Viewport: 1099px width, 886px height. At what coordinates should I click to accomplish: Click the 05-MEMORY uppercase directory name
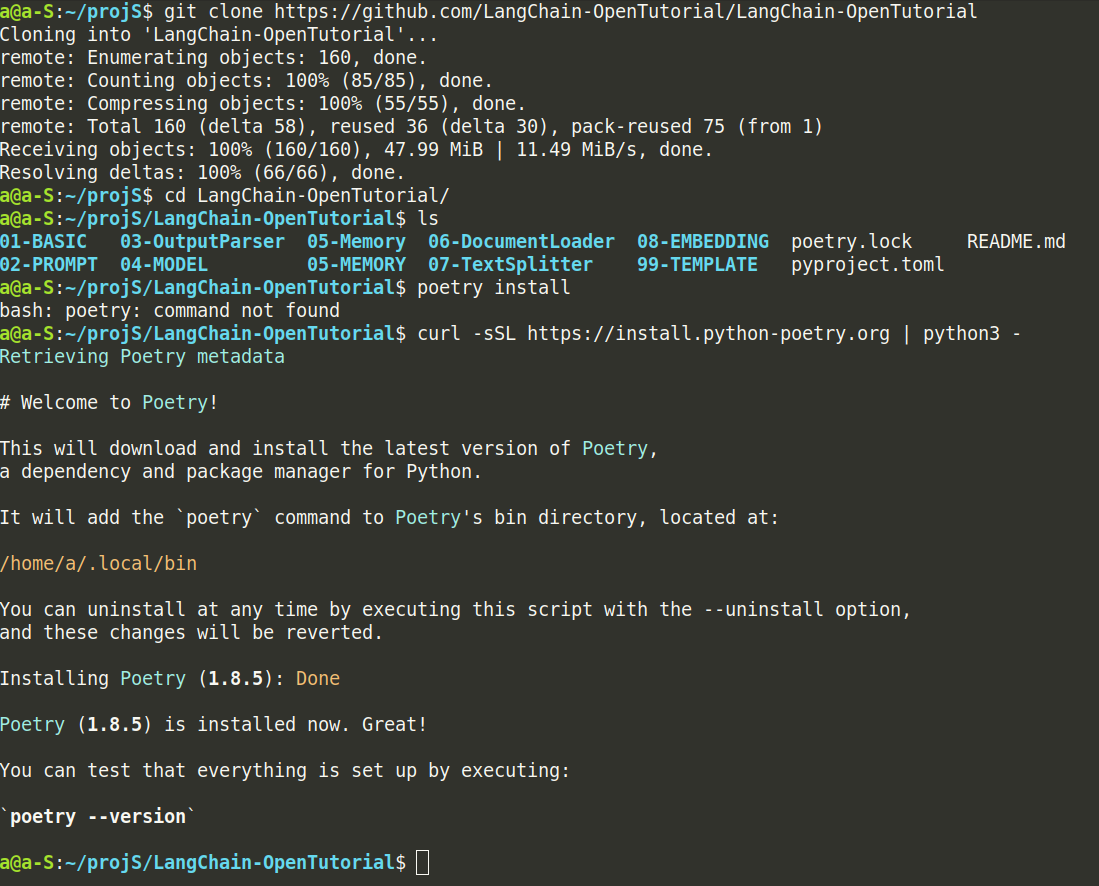(x=356, y=265)
